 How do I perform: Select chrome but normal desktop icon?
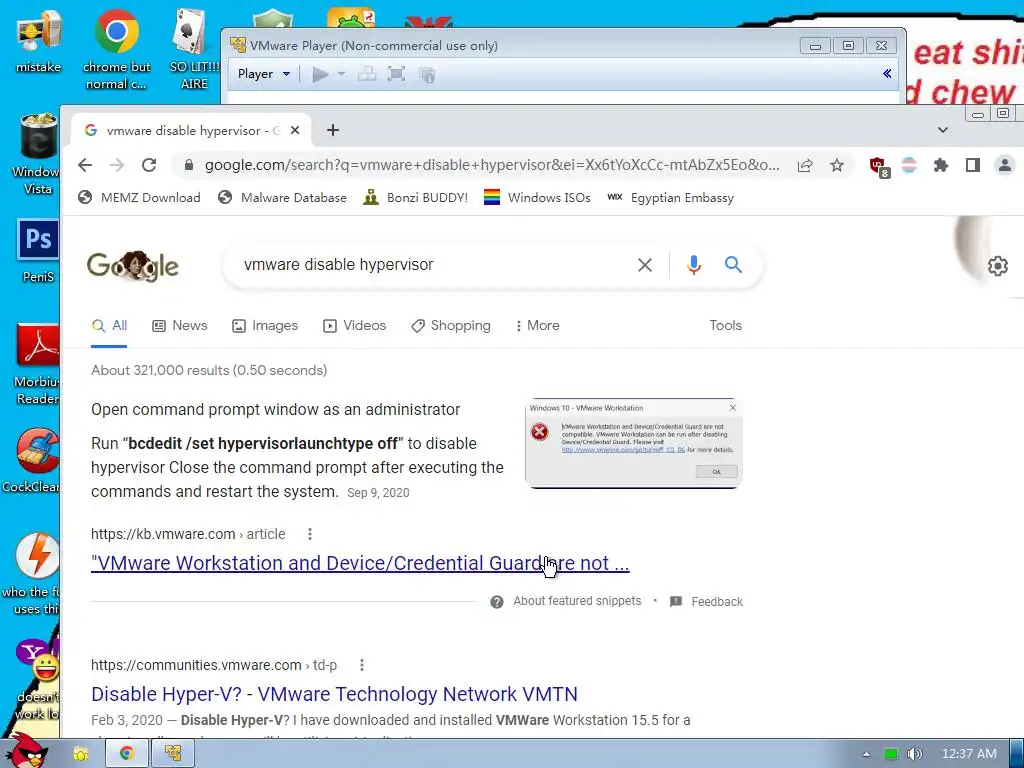coord(116,49)
